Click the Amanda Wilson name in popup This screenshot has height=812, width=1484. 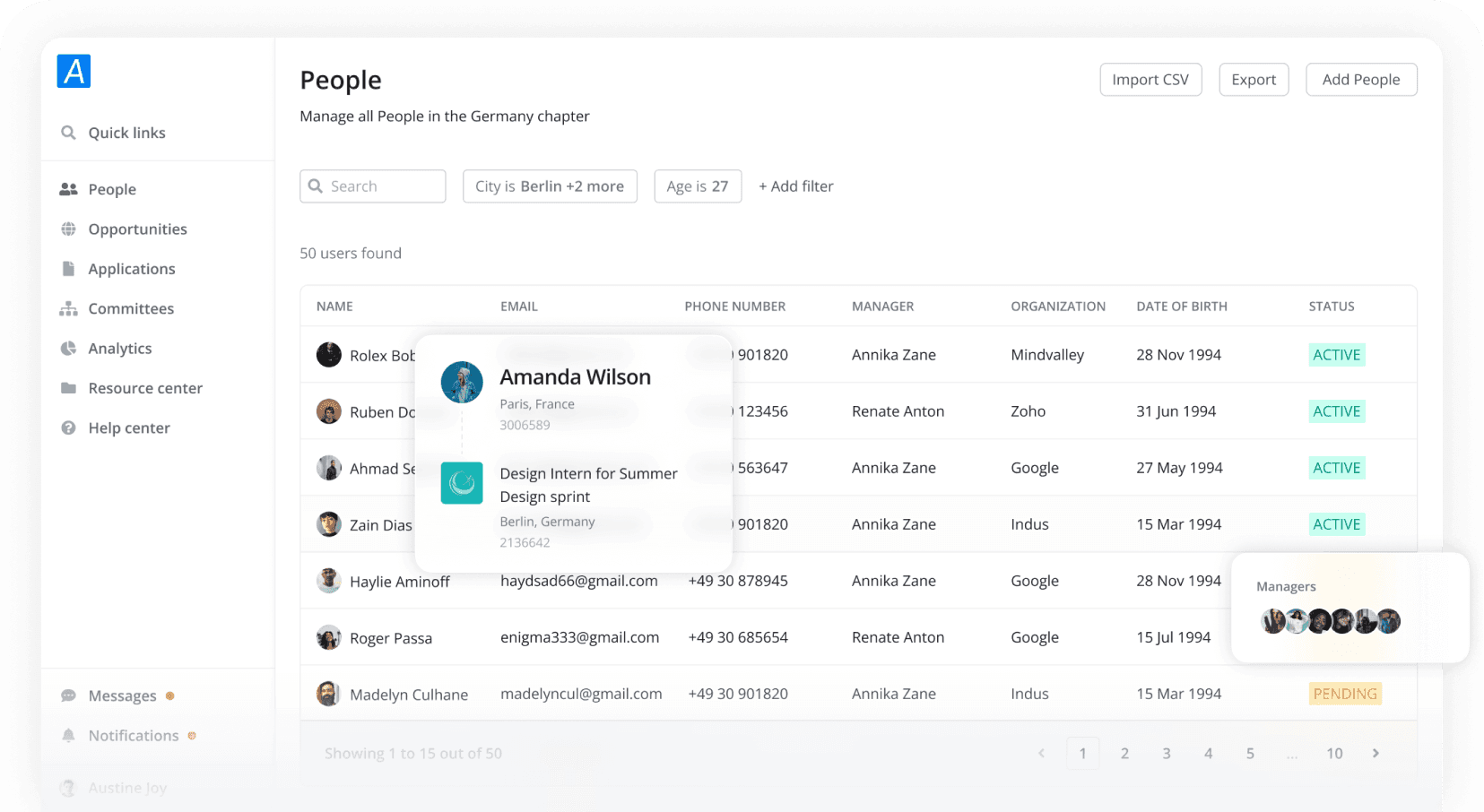pyautogui.click(x=576, y=377)
